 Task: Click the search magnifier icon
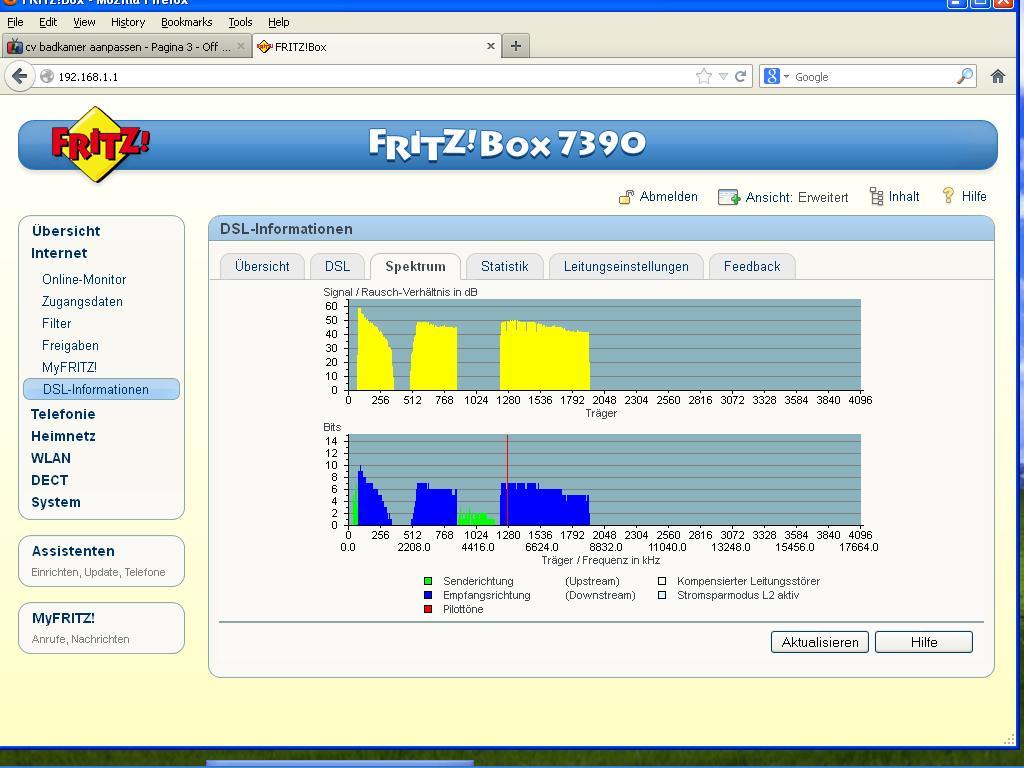[965, 76]
